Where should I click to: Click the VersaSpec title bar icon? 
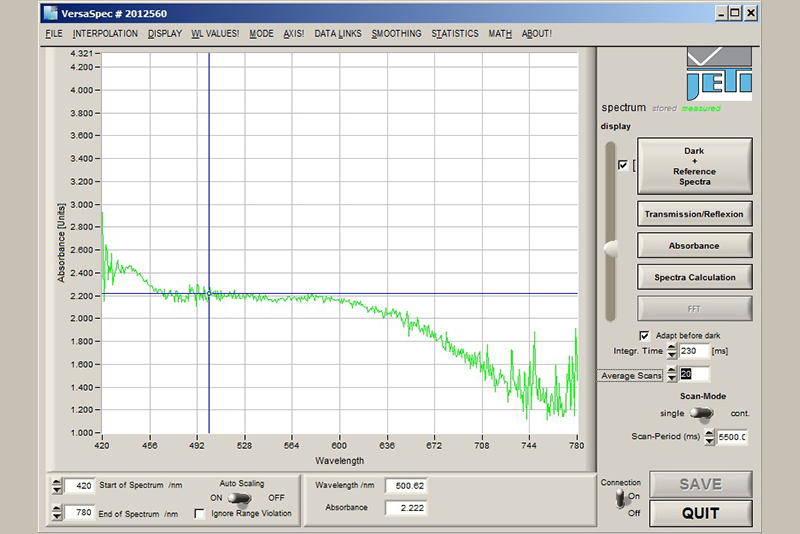(51, 13)
